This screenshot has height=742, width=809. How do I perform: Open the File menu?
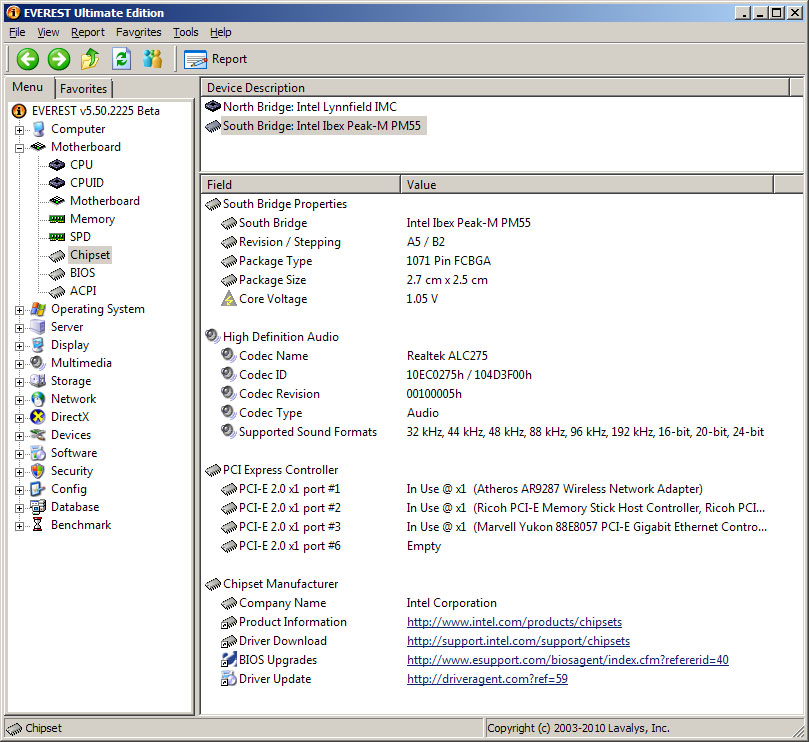(x=17, y=33)
